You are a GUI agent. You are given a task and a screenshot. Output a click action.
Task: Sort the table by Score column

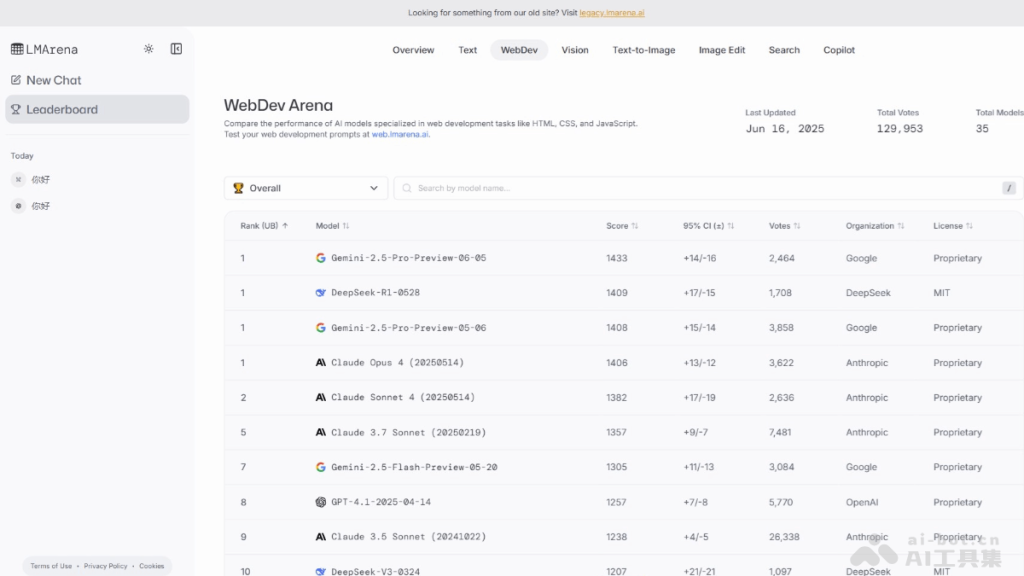[x=622, y=226]
